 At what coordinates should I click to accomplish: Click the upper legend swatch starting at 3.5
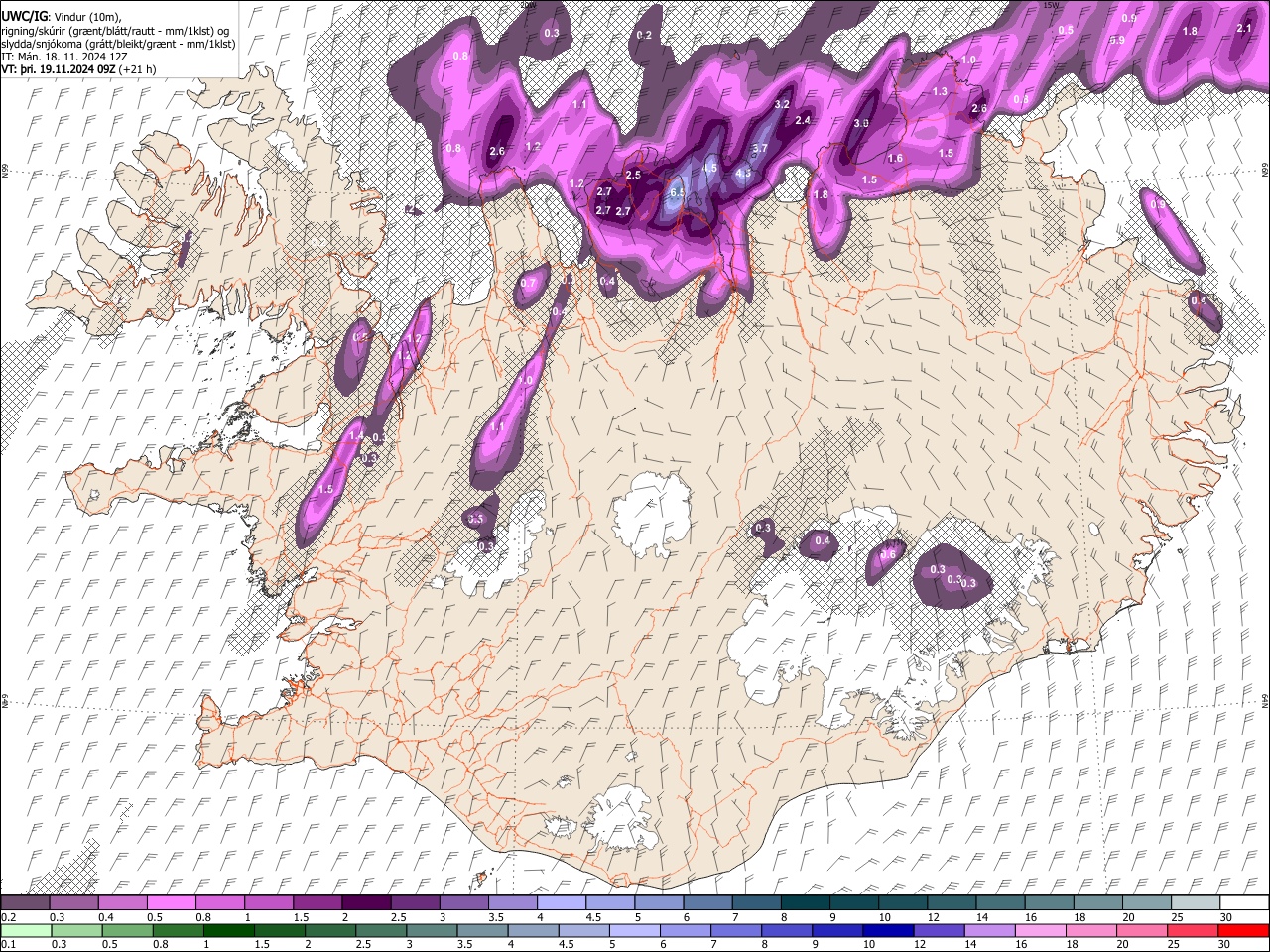point(512,902)
